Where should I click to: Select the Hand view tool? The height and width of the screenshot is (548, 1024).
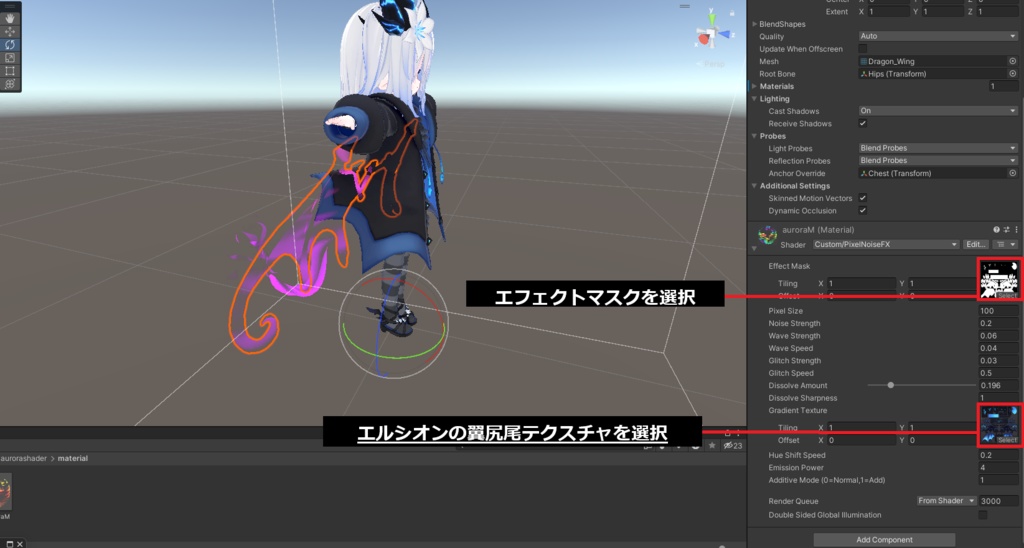point(10,18)
